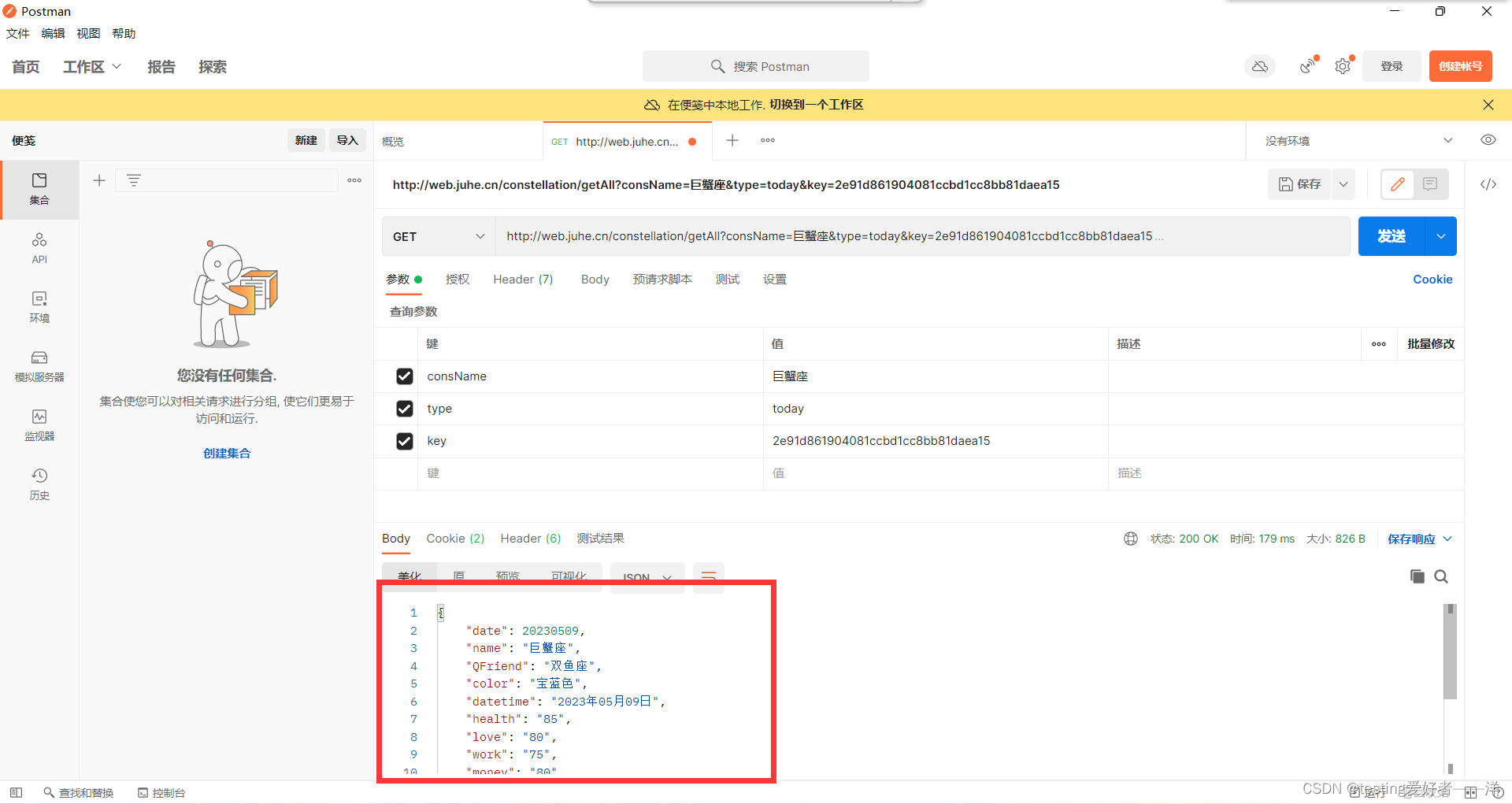Toggle the bottom-left sidebar layout icon
This screenshot has width=1512, height=804.
pyautogui.click(x=16, y=792)
